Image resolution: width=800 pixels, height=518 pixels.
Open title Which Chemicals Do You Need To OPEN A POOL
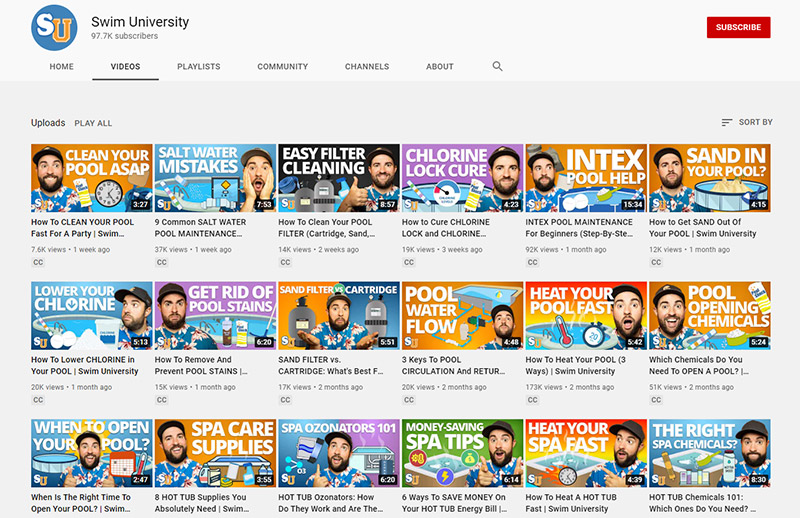pos(699,365)
